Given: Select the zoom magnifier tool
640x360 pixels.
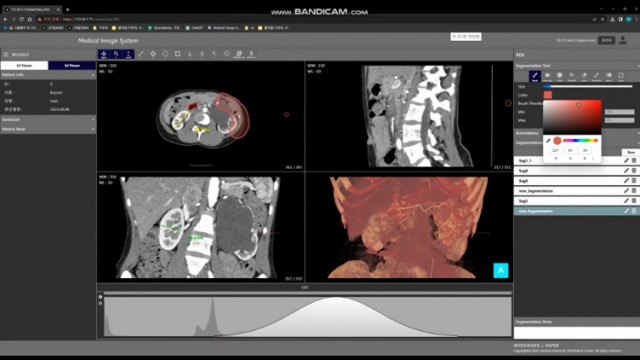Looking at the screenshot, I should coord(116,54).
